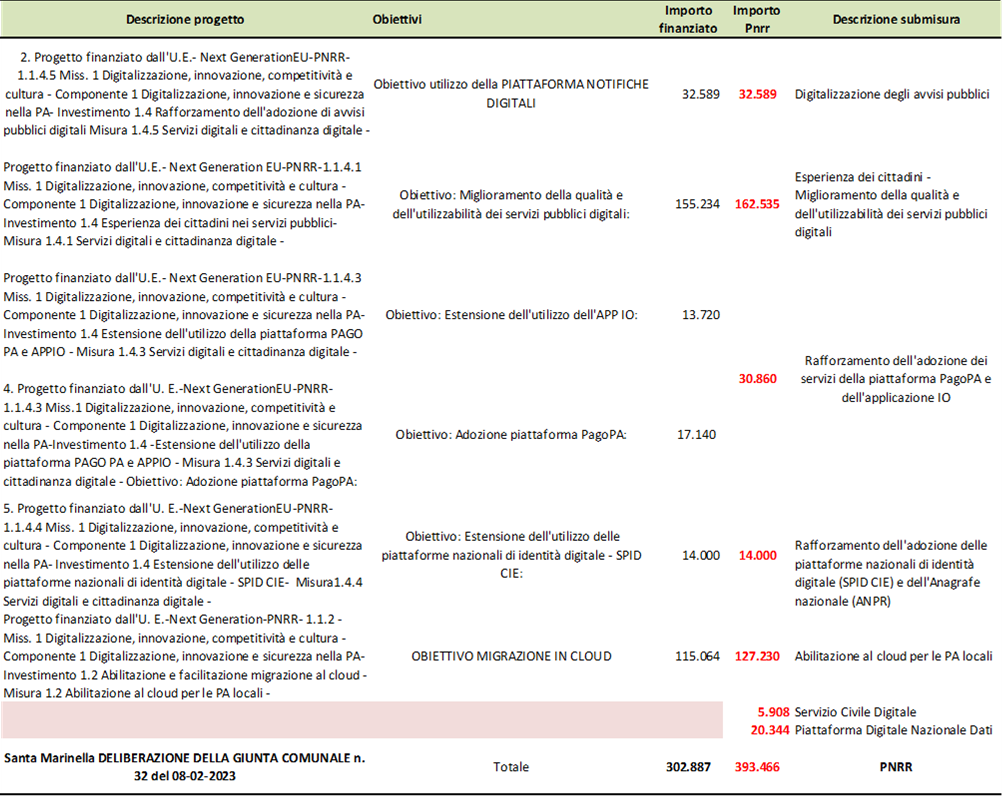
Task: Click the objective 'Adozione piattaforma PagoPA' cell
Action: pyautogui.click(x=511, y=435)
